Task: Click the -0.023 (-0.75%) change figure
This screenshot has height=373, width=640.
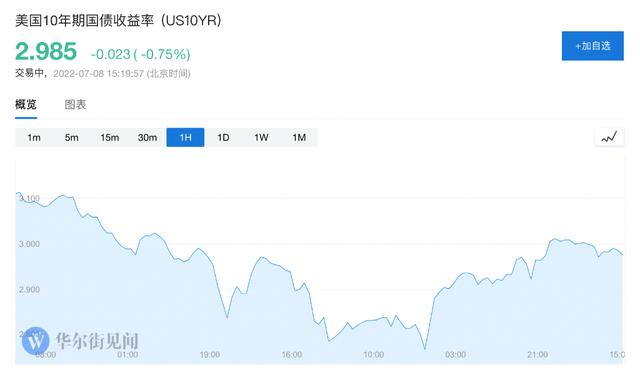Action: click(x=140, y=54)
